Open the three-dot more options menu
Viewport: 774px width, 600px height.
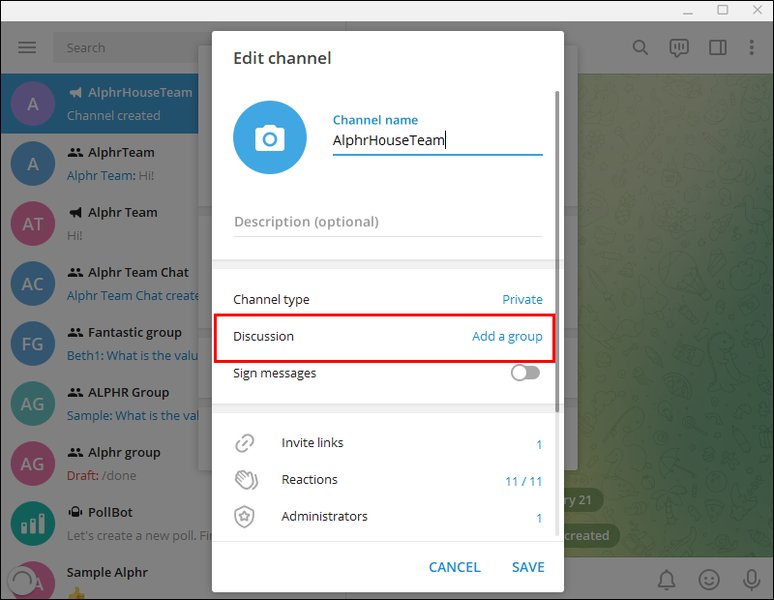[751, 47]
